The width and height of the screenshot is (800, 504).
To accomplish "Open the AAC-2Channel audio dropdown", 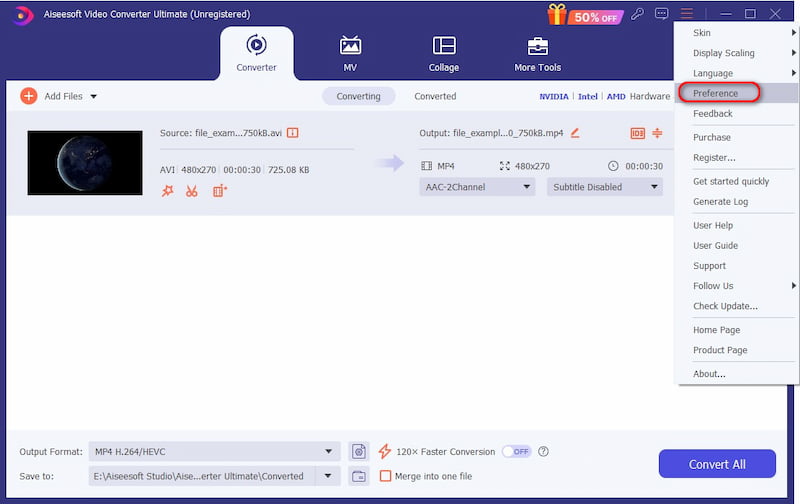I will tap(477, 187).
